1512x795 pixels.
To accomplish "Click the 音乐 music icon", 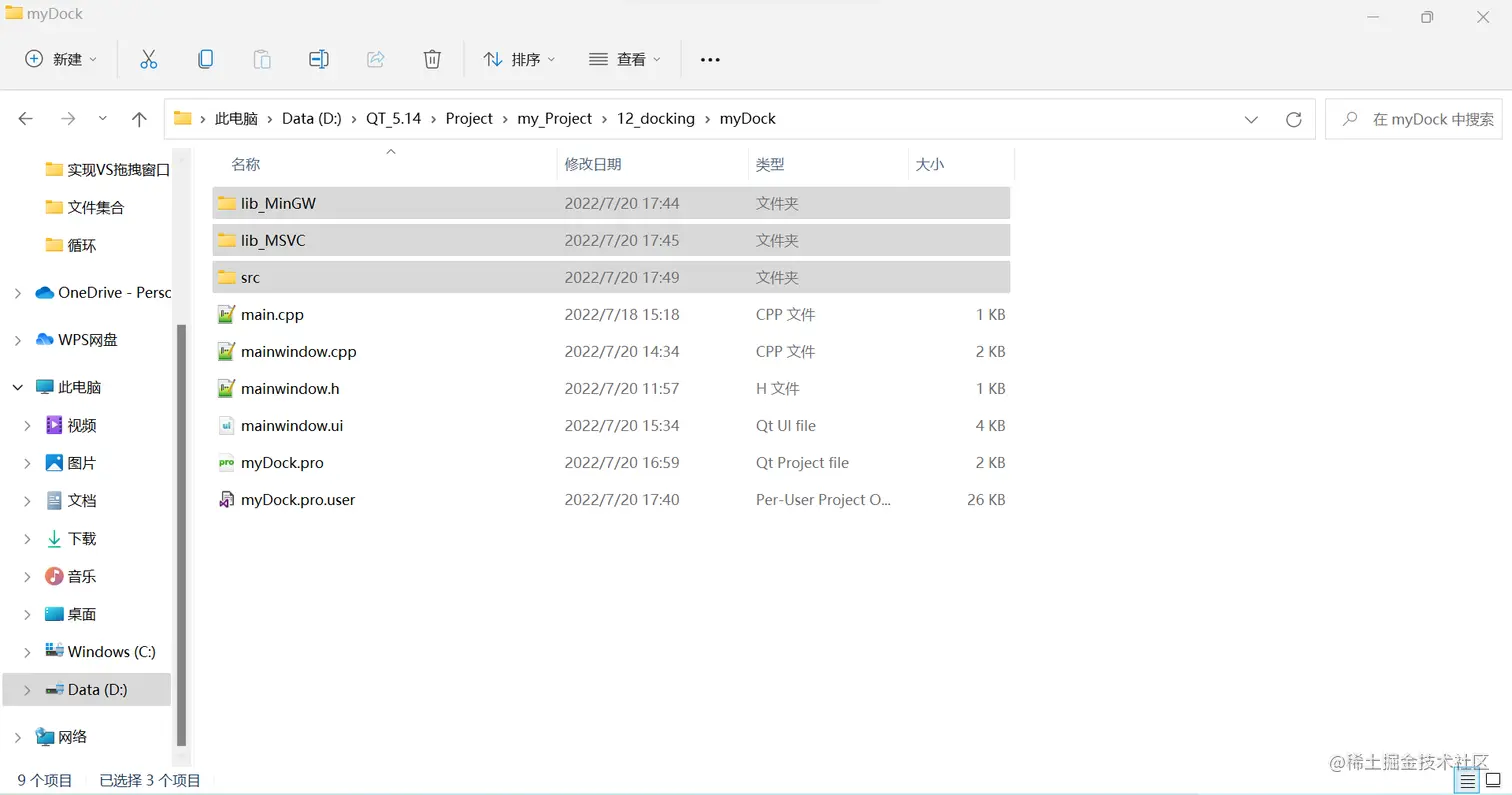I will (54, 576).
